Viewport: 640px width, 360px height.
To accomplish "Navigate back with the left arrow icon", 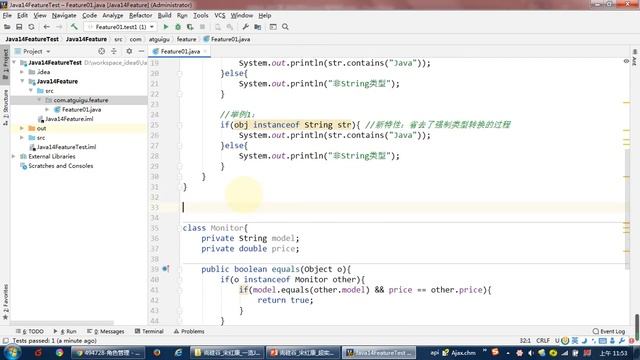I will (47, 27).
